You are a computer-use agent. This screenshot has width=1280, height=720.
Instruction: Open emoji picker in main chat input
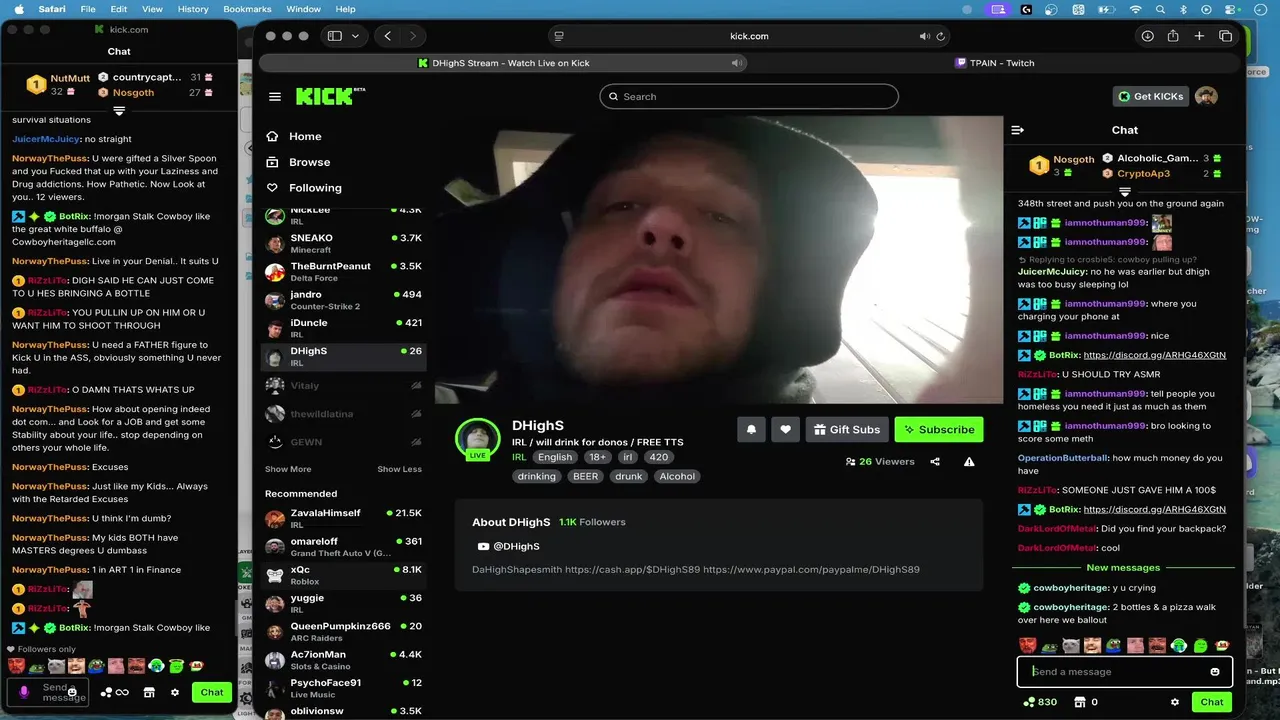pos(1215,672)
